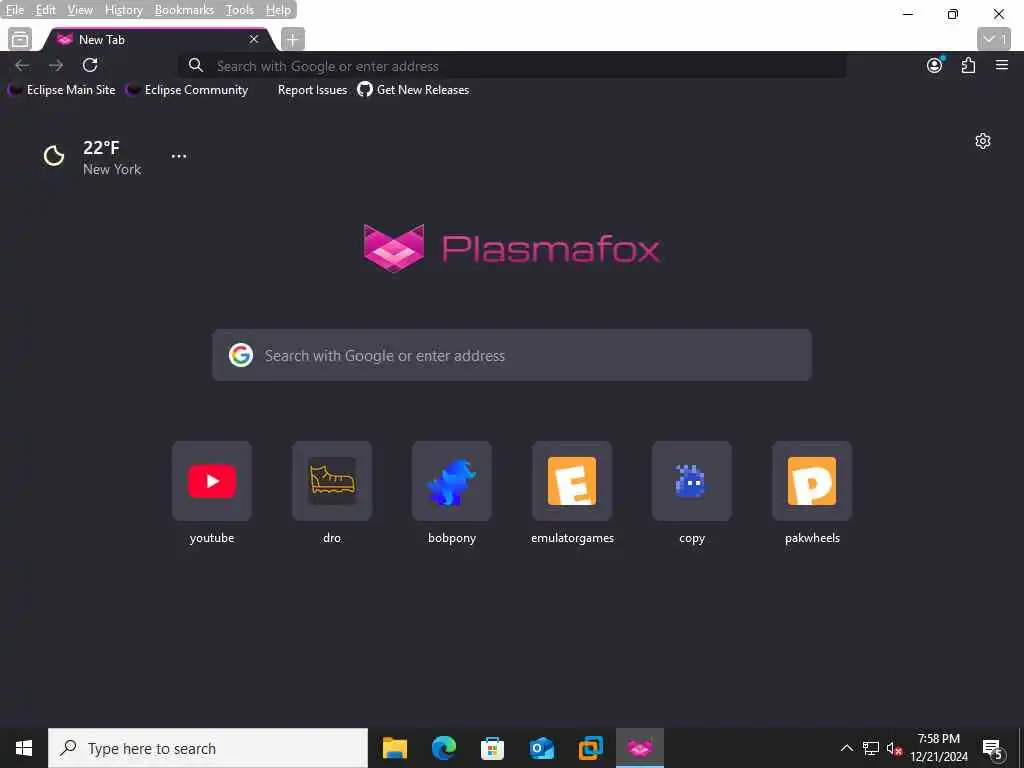The width and height of the screenshot is (1024, 768).
Task: Open the View menu
Action: pyautogui.click(x=80, y=10)
